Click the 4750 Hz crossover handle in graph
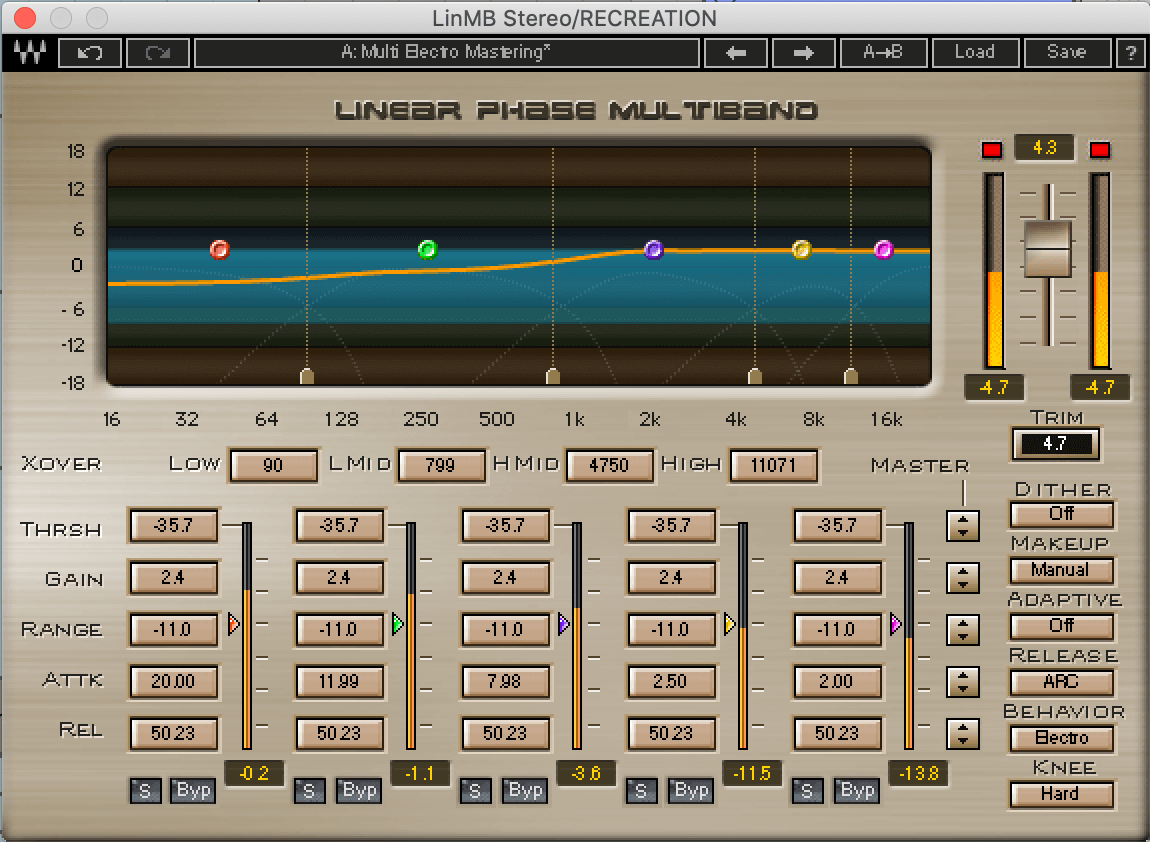1150x842 pixels. (x=755, y=376)
